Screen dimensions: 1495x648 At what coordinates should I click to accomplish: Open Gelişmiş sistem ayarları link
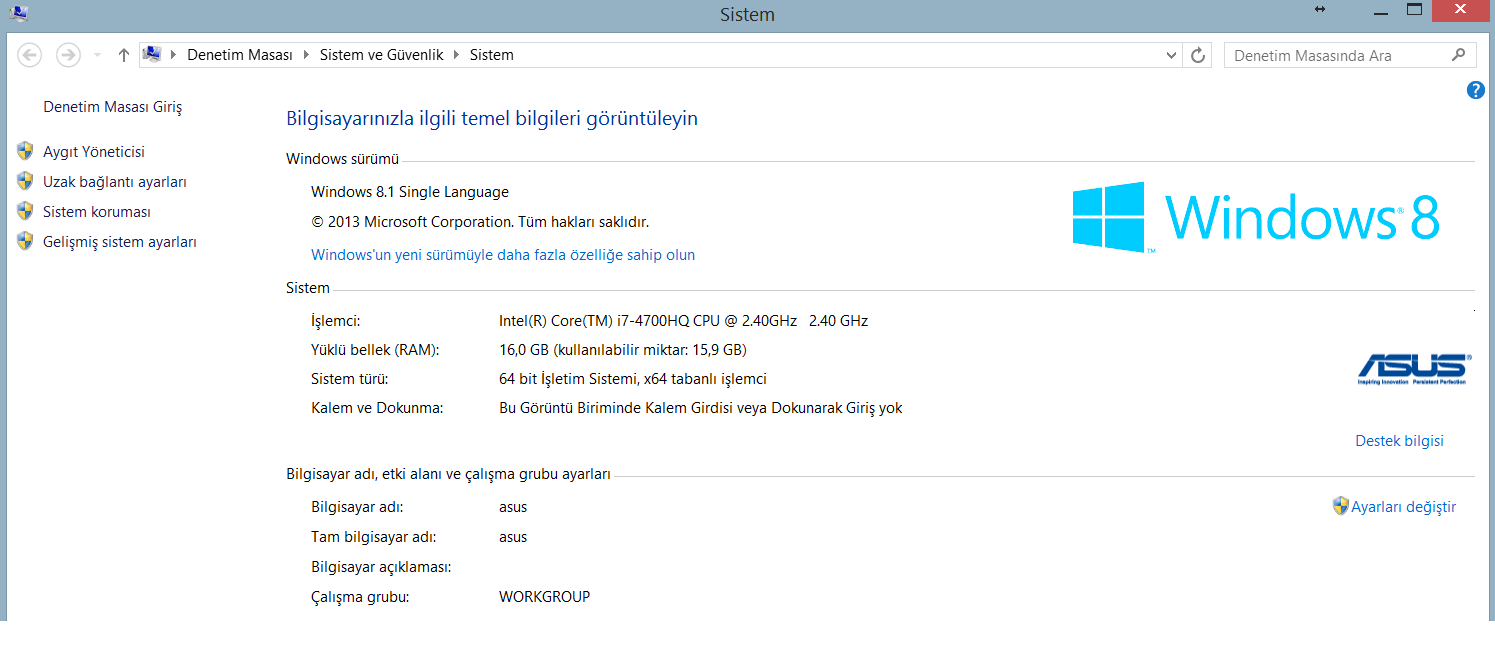click(120, 242)
